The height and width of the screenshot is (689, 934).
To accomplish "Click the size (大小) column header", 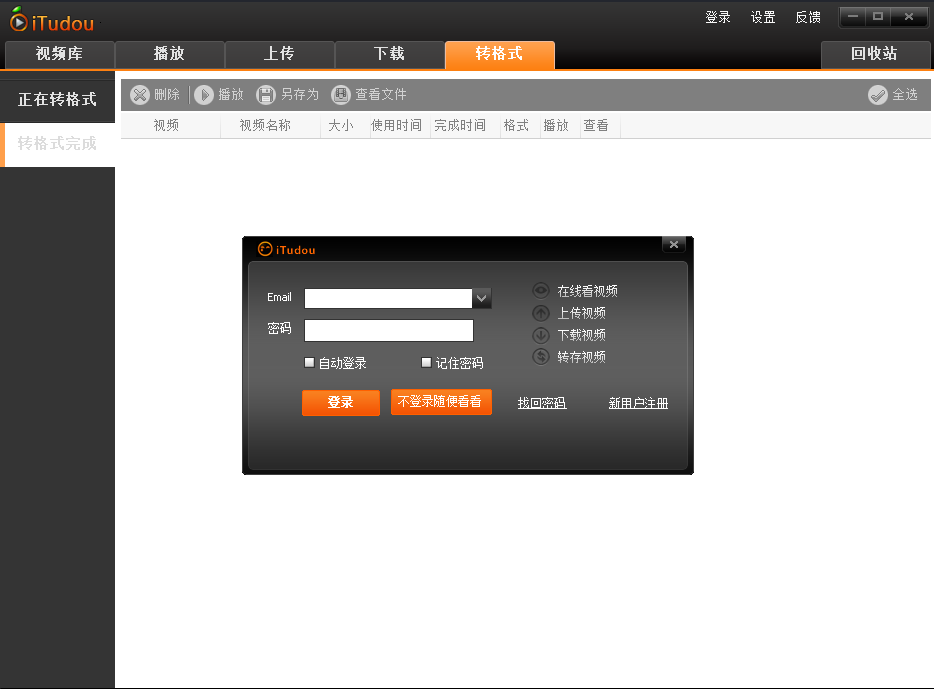I will [341, 126].
